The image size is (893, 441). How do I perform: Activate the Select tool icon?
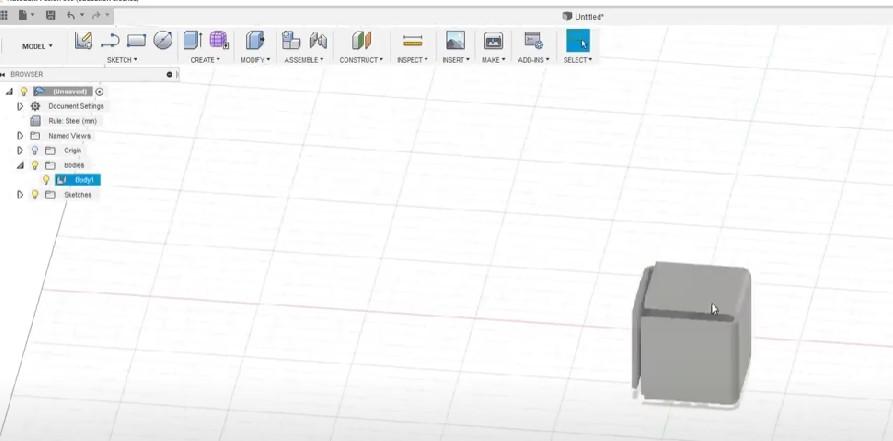pos(577,40)
